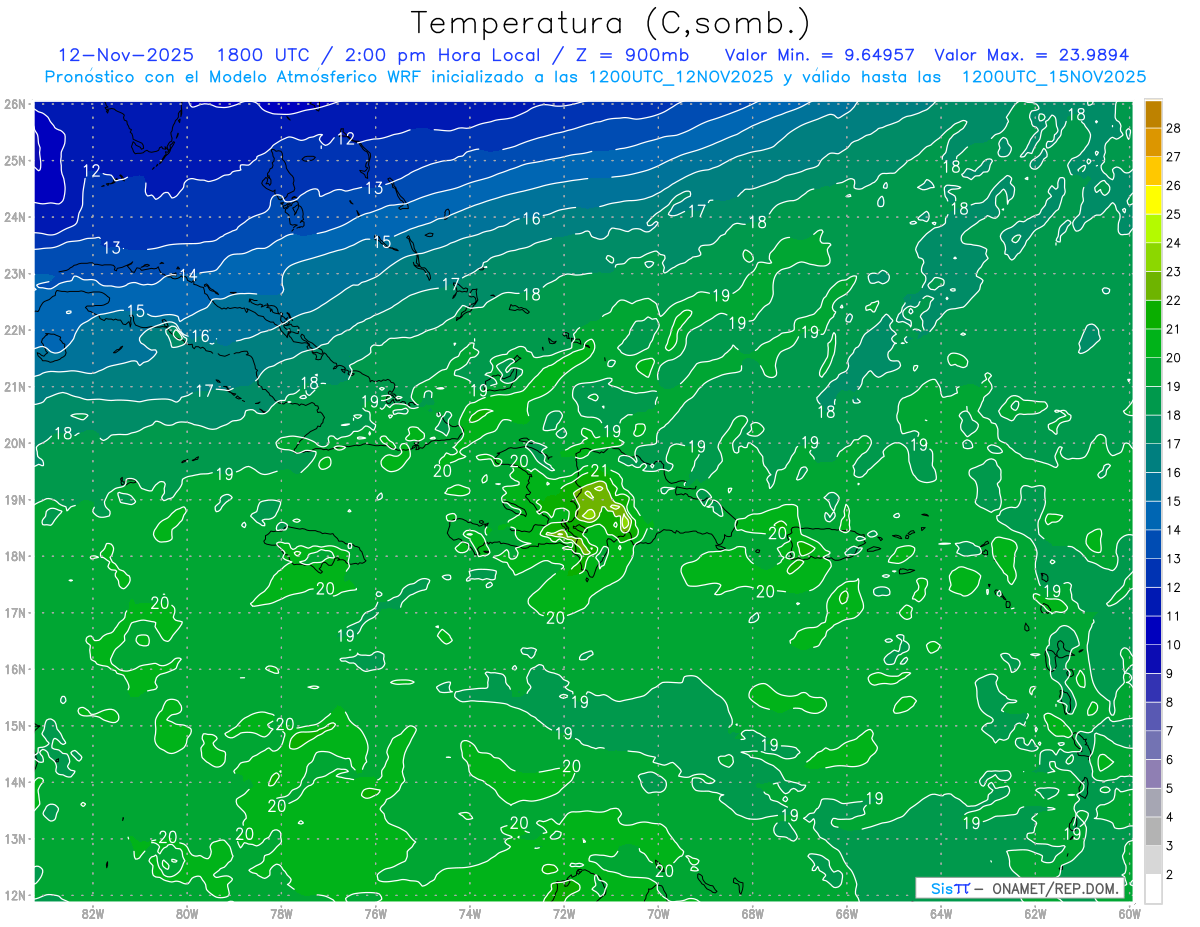This screenshot has width=1200, height=927.
Task: Click the title Temperatura (C,somb.)
Action: tap(611, 23)
